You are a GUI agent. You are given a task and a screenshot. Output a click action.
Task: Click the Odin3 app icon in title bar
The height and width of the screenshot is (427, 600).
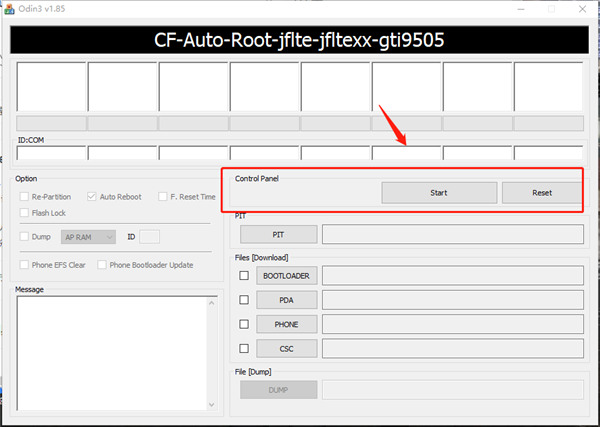tap(9, 8)
